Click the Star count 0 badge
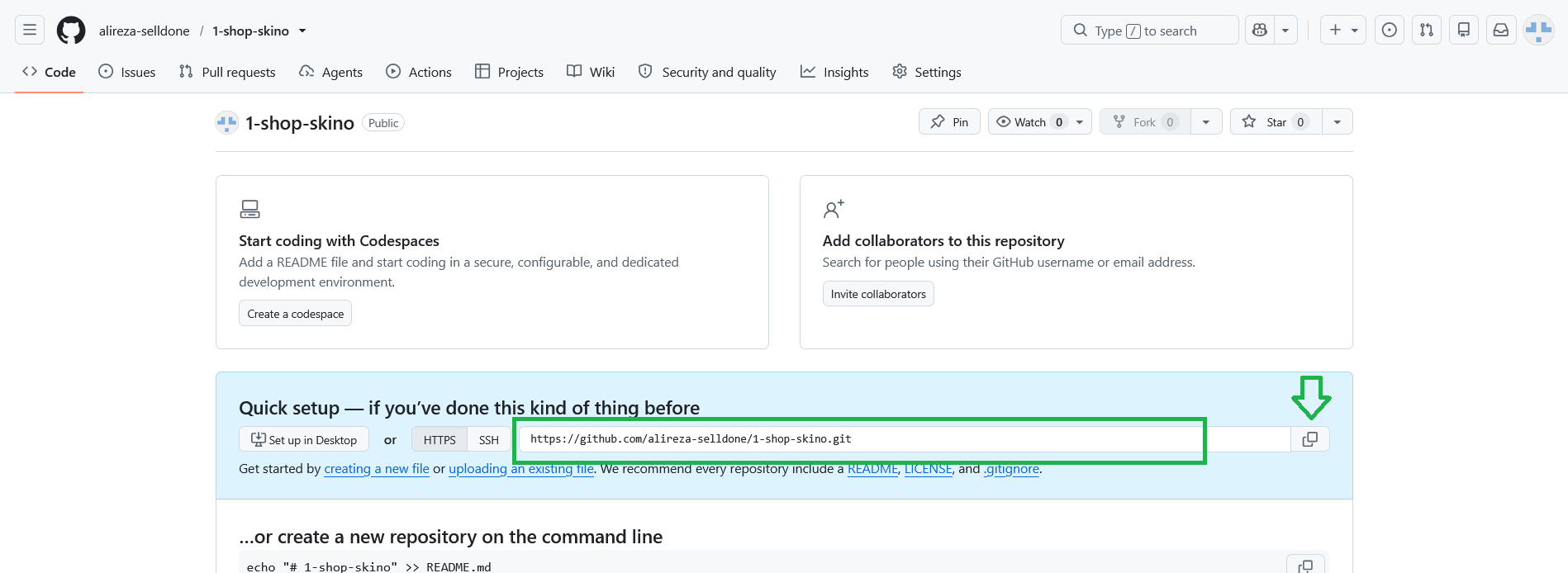This screenshot has height=573, width=1568. click(x=1300, y=122)
